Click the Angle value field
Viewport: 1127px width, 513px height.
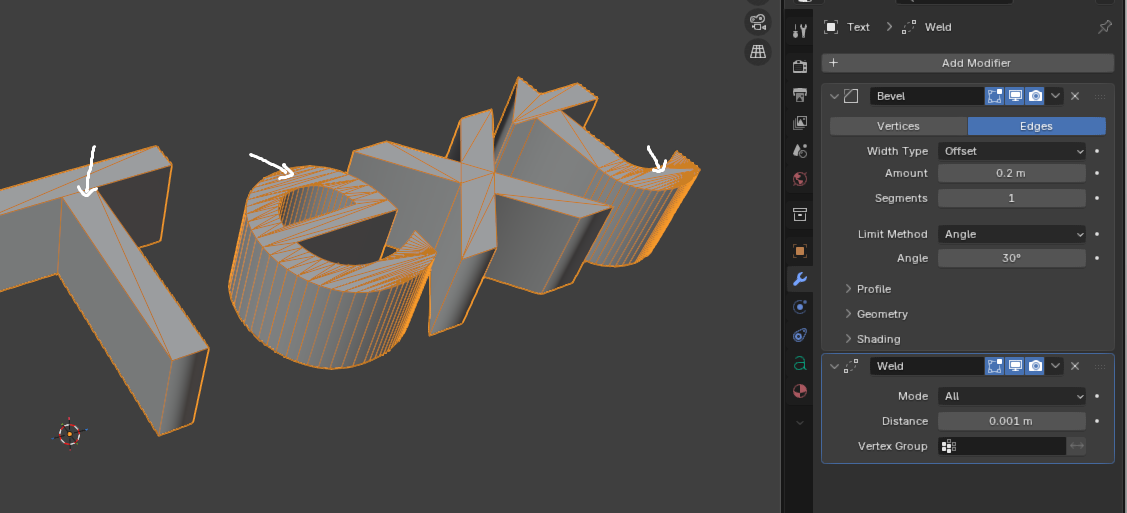click(x=1012, y=259)
